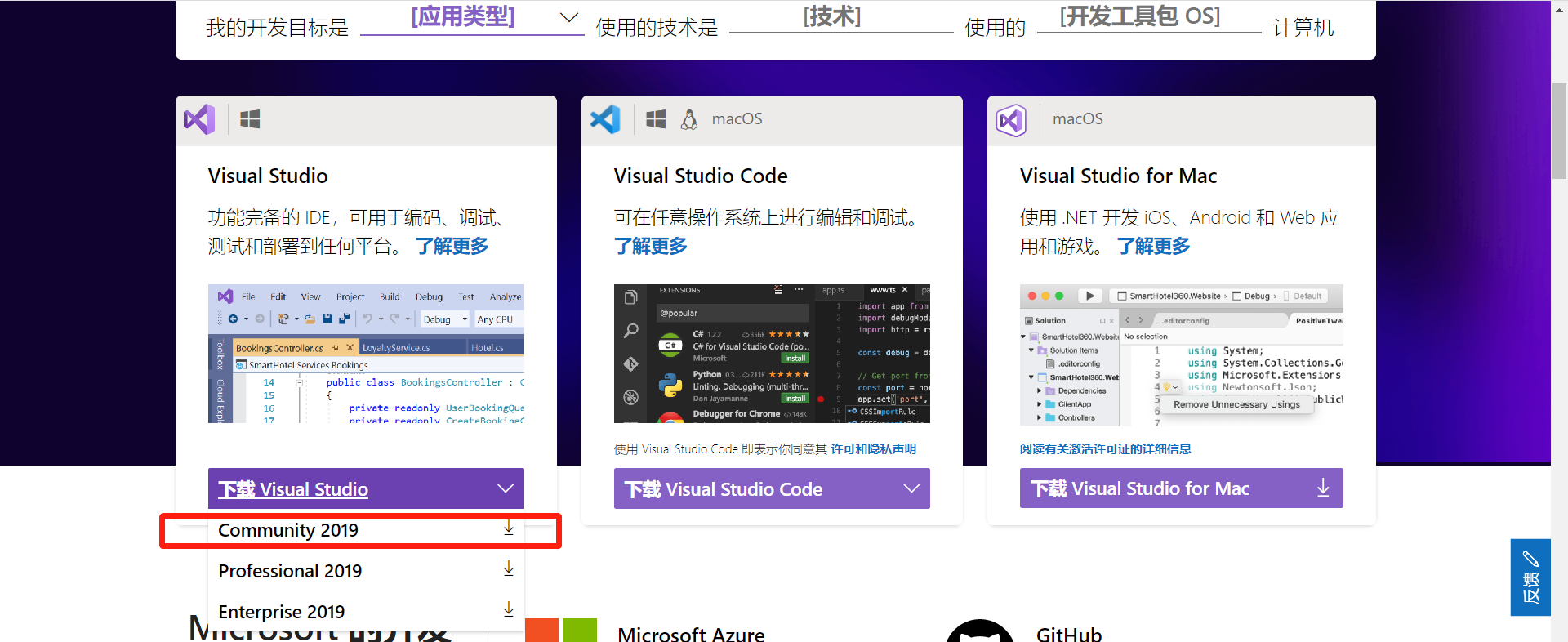
Task: Select Enterprise 2019 from download menu
Action: click(x=366, y=612)
